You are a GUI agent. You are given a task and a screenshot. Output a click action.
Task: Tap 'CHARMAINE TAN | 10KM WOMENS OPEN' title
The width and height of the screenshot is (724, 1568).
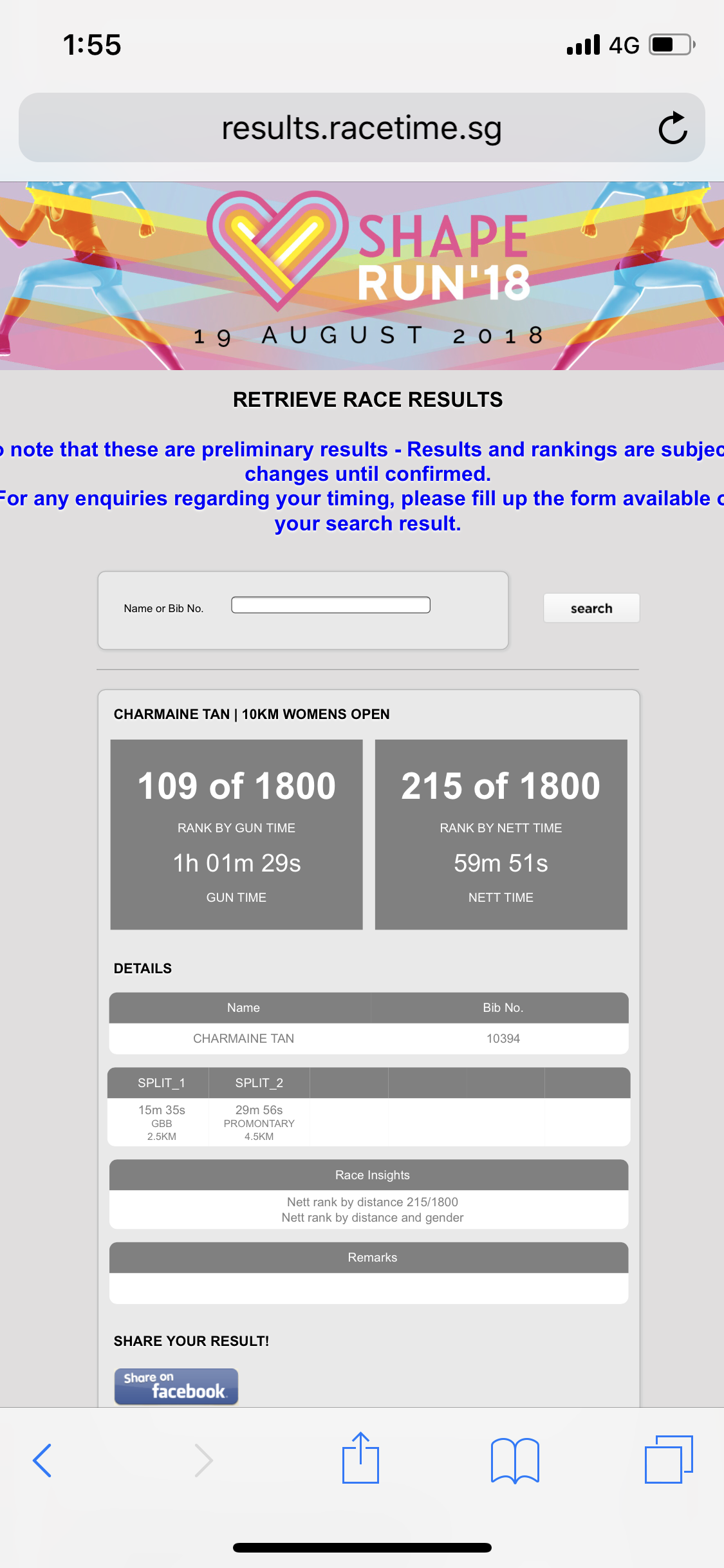tap(252, 714)
